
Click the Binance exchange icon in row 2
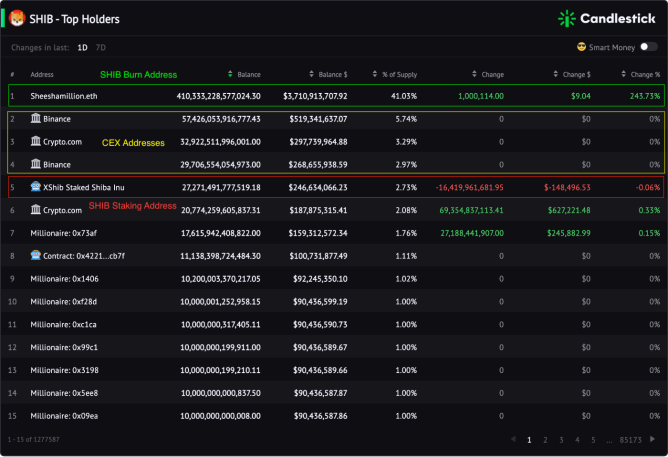pyautogui.click(x=36, y=118)
